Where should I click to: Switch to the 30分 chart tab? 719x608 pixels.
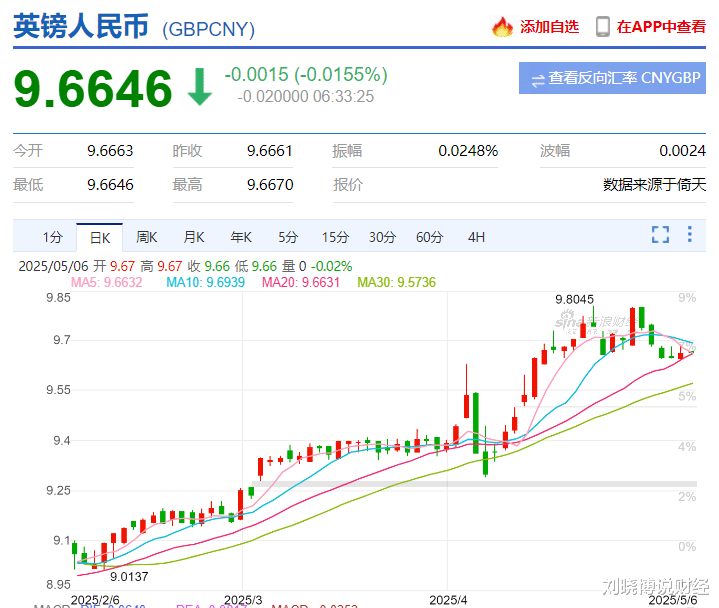tap(382, 237)
